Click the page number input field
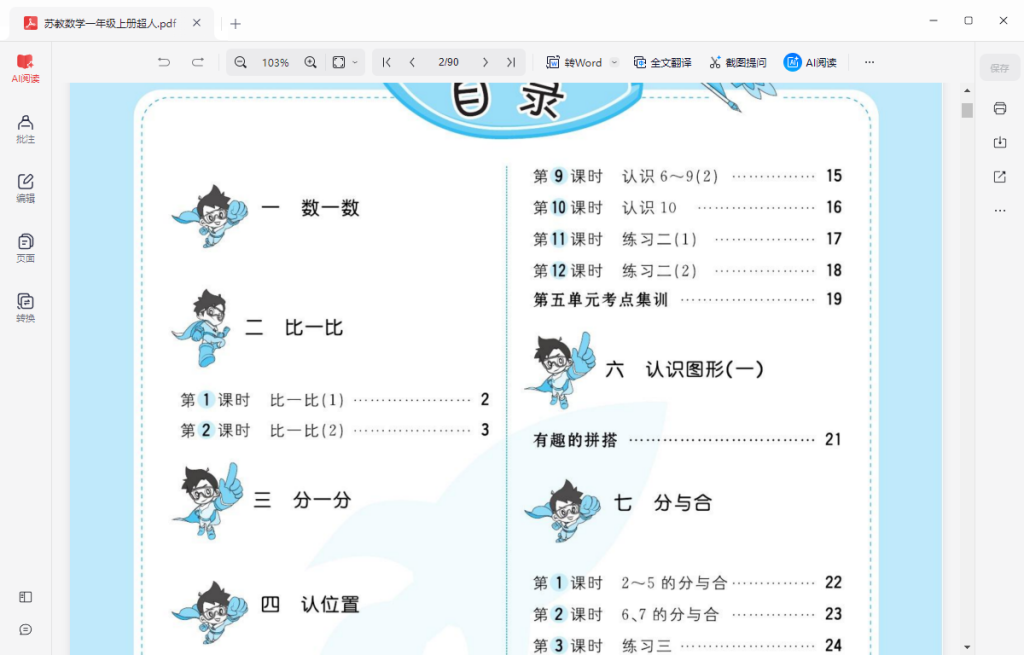The image size is (1024, 655). pos(448,62)
